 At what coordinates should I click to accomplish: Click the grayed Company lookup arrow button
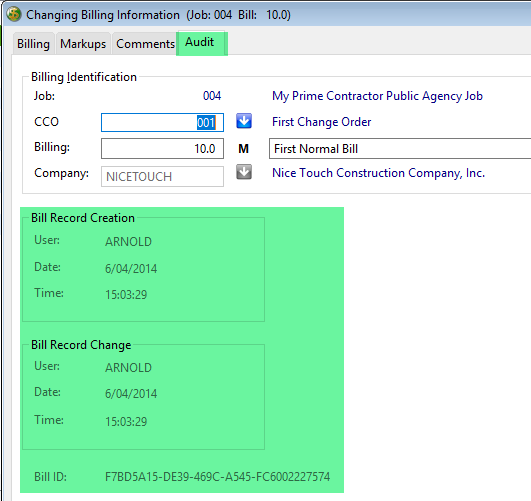tap(244, 172)
